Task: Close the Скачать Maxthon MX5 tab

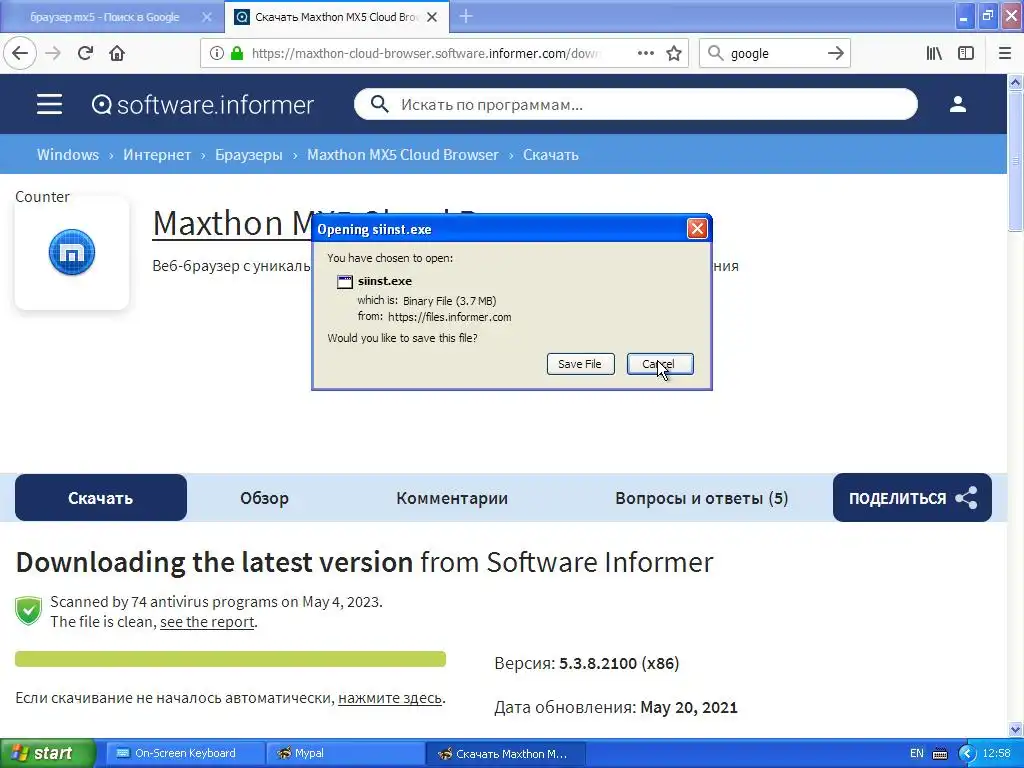Action: [432, 18]
